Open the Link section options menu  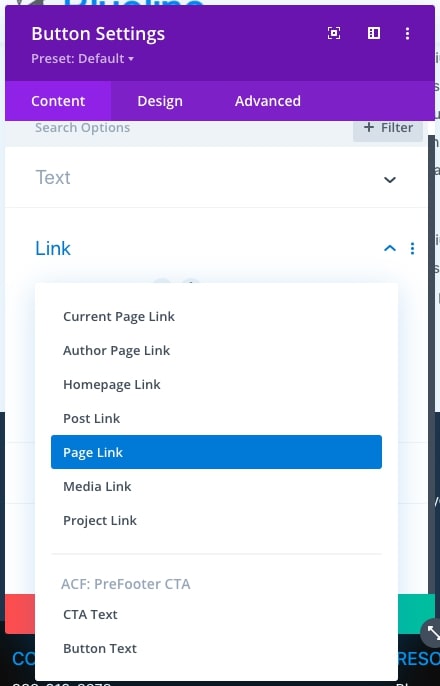click(412, 248)
